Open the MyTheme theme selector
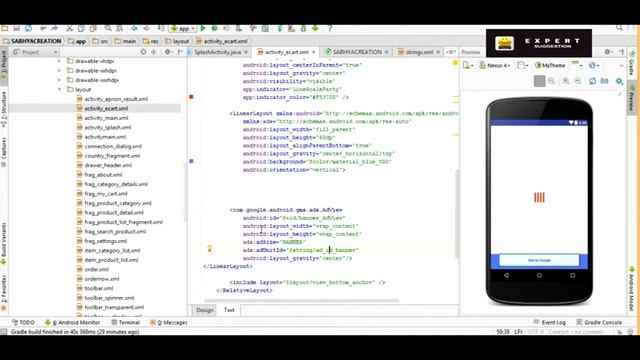Image resolution: width=640 pixels, height=360 pixels. (x=550, y=65)
